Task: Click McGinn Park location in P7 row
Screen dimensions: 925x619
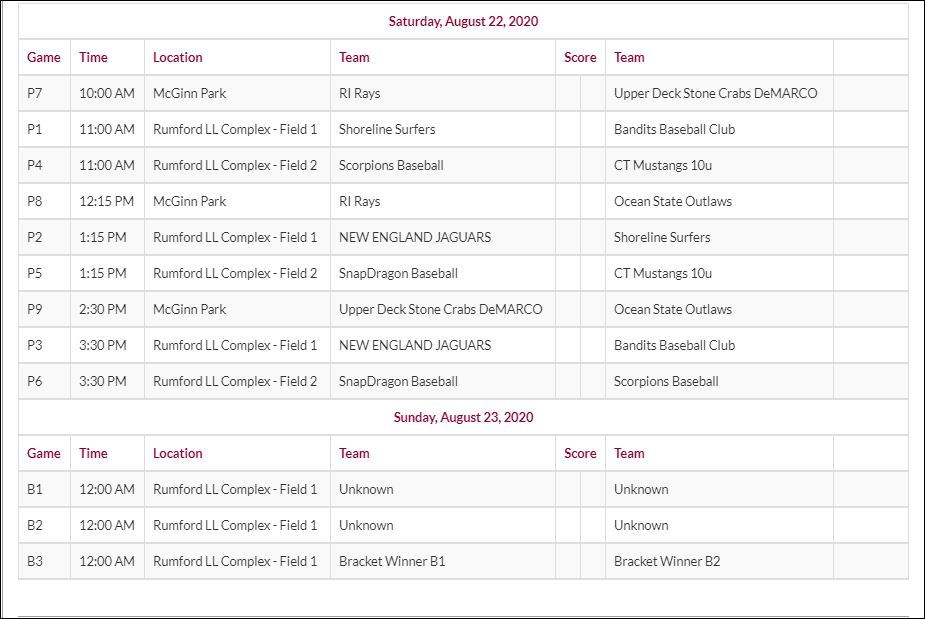Action: [190, 93]
